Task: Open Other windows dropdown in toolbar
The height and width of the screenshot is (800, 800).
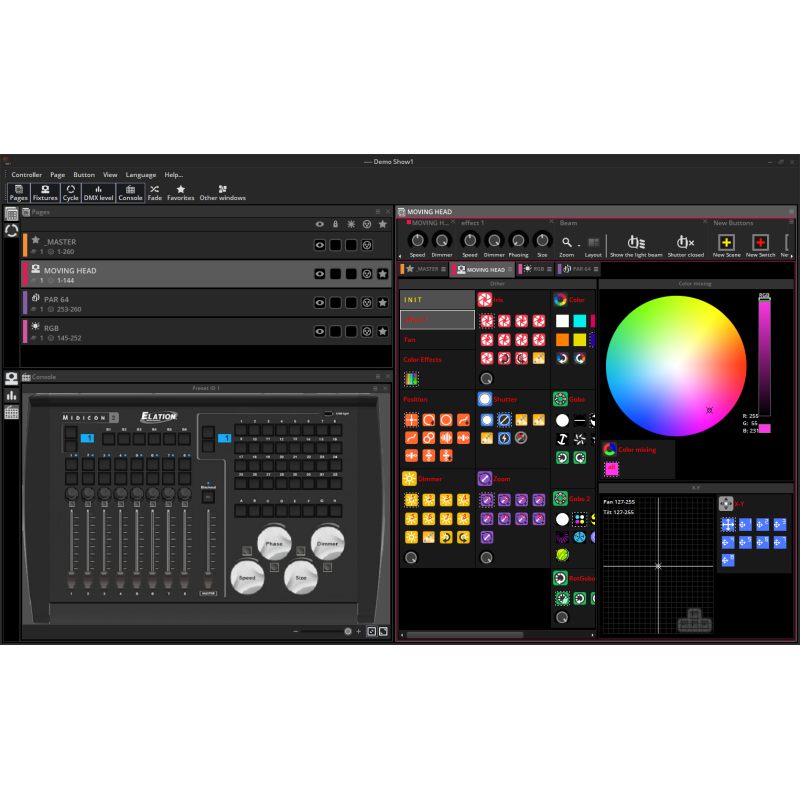Action: 222,192
